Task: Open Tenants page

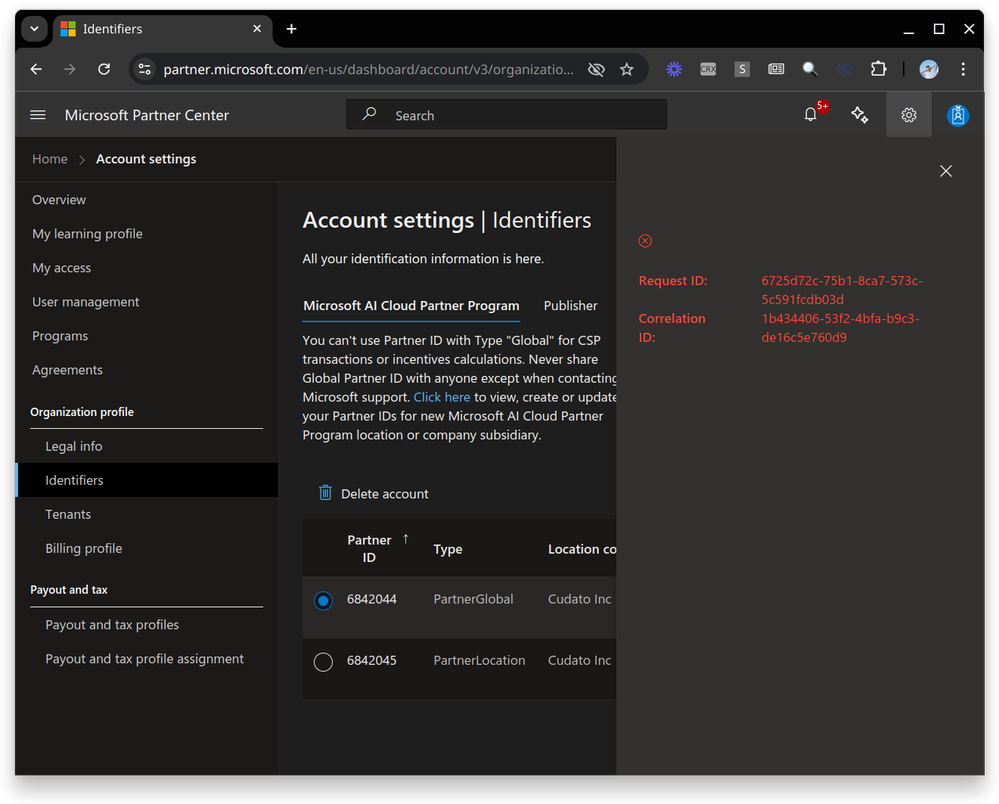Action: click(68, 515)
